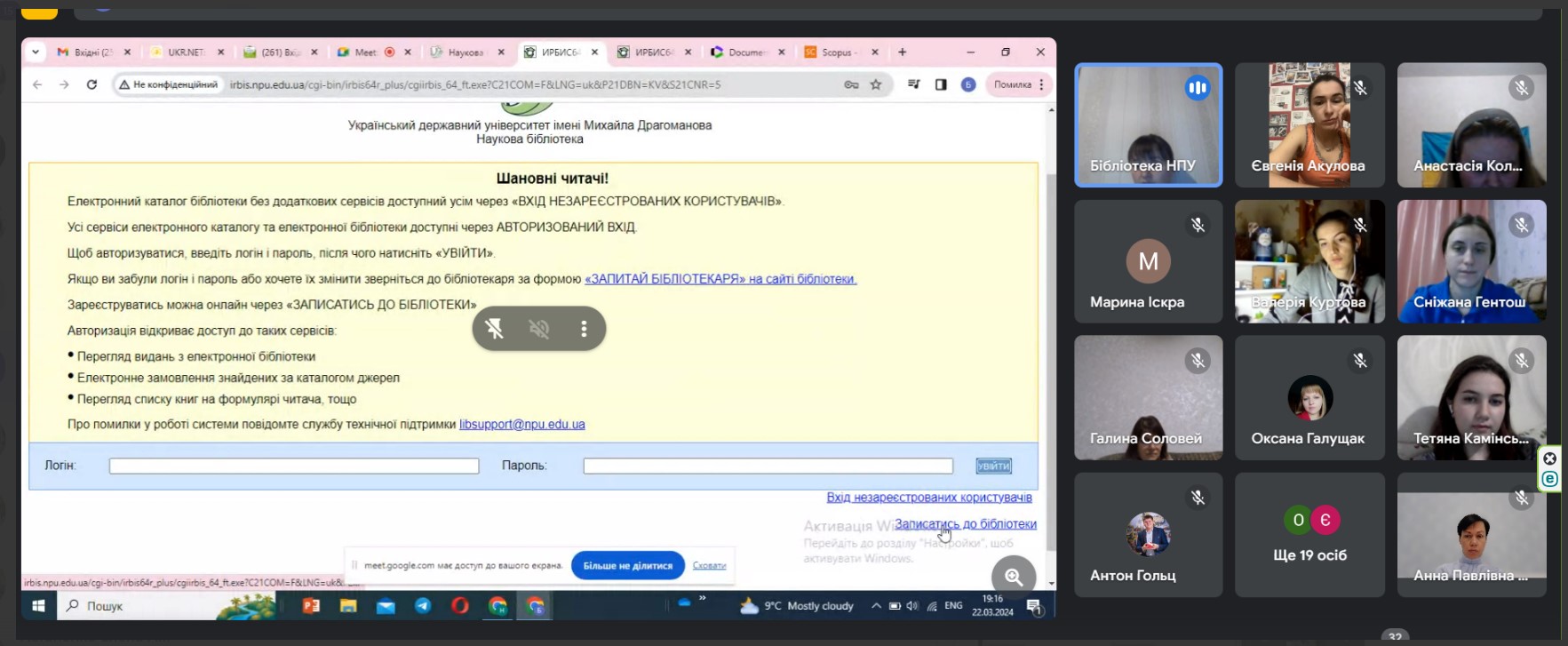Viewport: 1568px width, 646px height.
Task: Switch to the Documents tab
Action: point(746,52)
